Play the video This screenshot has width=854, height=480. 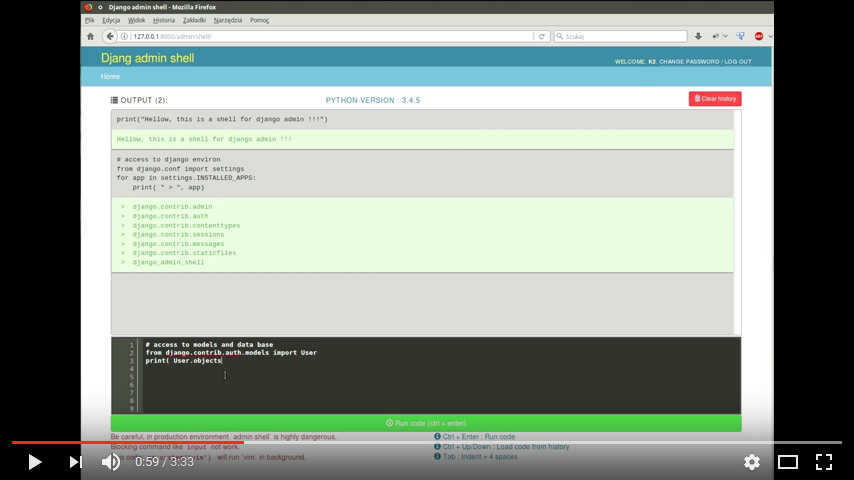click(x=35, y=462)
